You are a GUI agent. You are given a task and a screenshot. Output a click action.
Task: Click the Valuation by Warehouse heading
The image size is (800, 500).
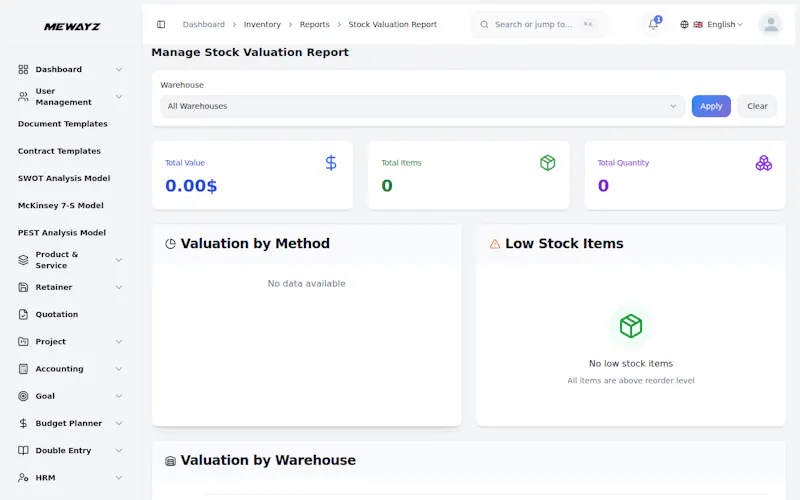(x=268, y=461)
